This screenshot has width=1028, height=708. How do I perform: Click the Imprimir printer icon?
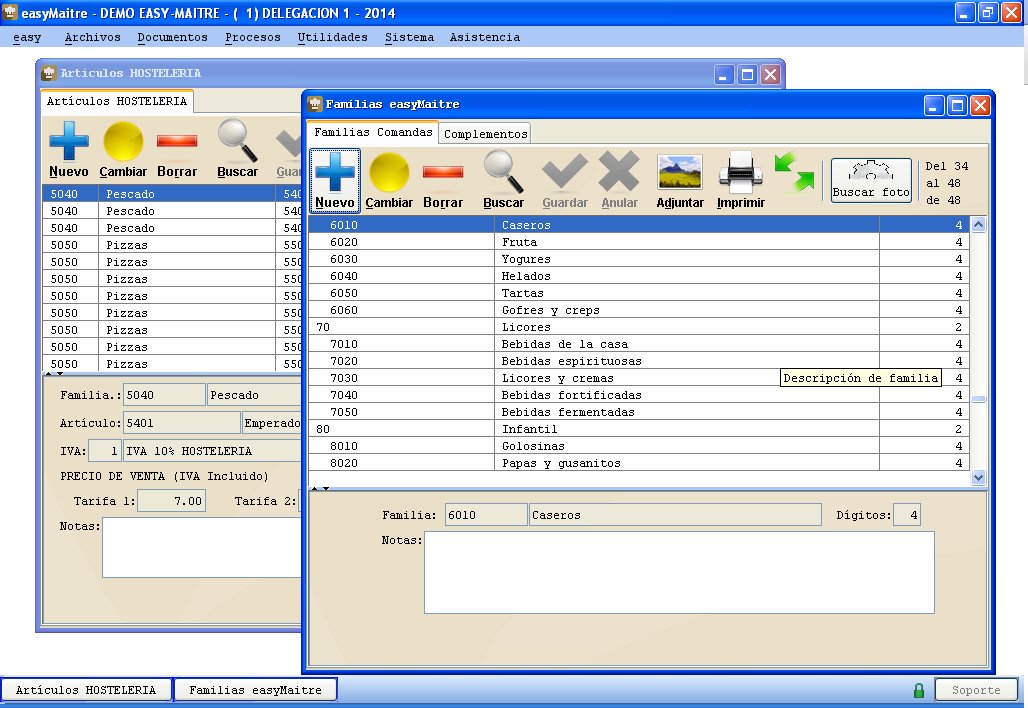tap(741, 180)
